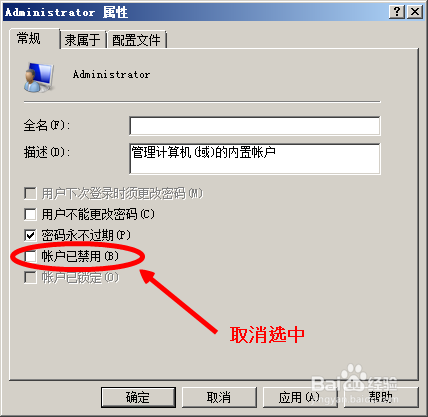
Task: Open the 配置文件 tab
Action: click(136, 40)
